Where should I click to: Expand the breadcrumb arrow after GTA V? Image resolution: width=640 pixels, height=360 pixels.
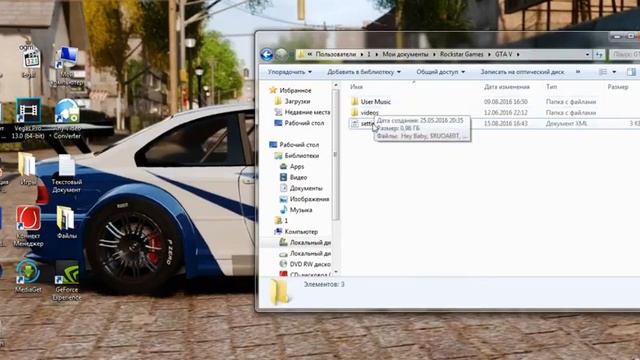click(x=518, y=54)
